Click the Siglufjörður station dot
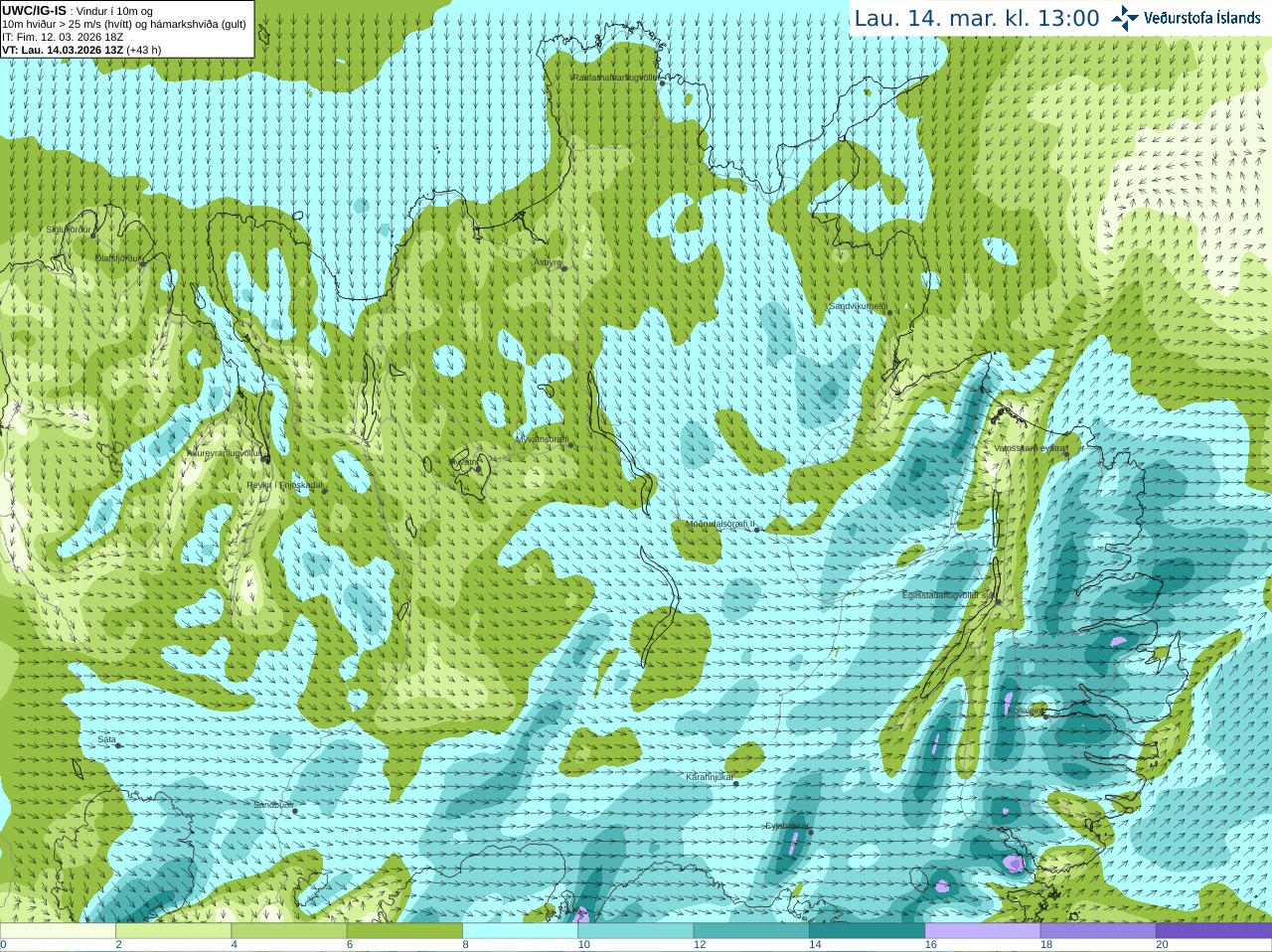Image resolution: width=1272 pixels, height=952 pixels. (x=94, y=236)
